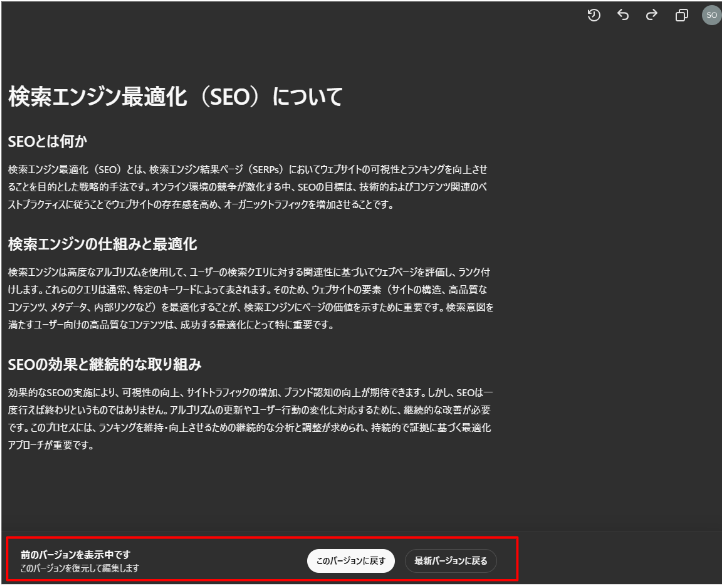Click the redo arrow icon
The image size is (722, 585).
coord(652,15)
